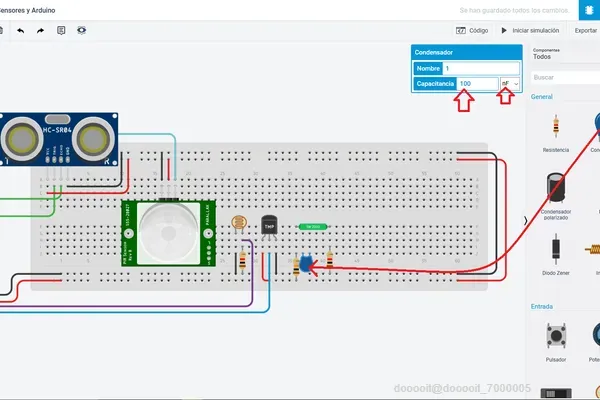Screen dimensions: 600x400
Task: Open the notes tool icon
Action: pos(61,31)
